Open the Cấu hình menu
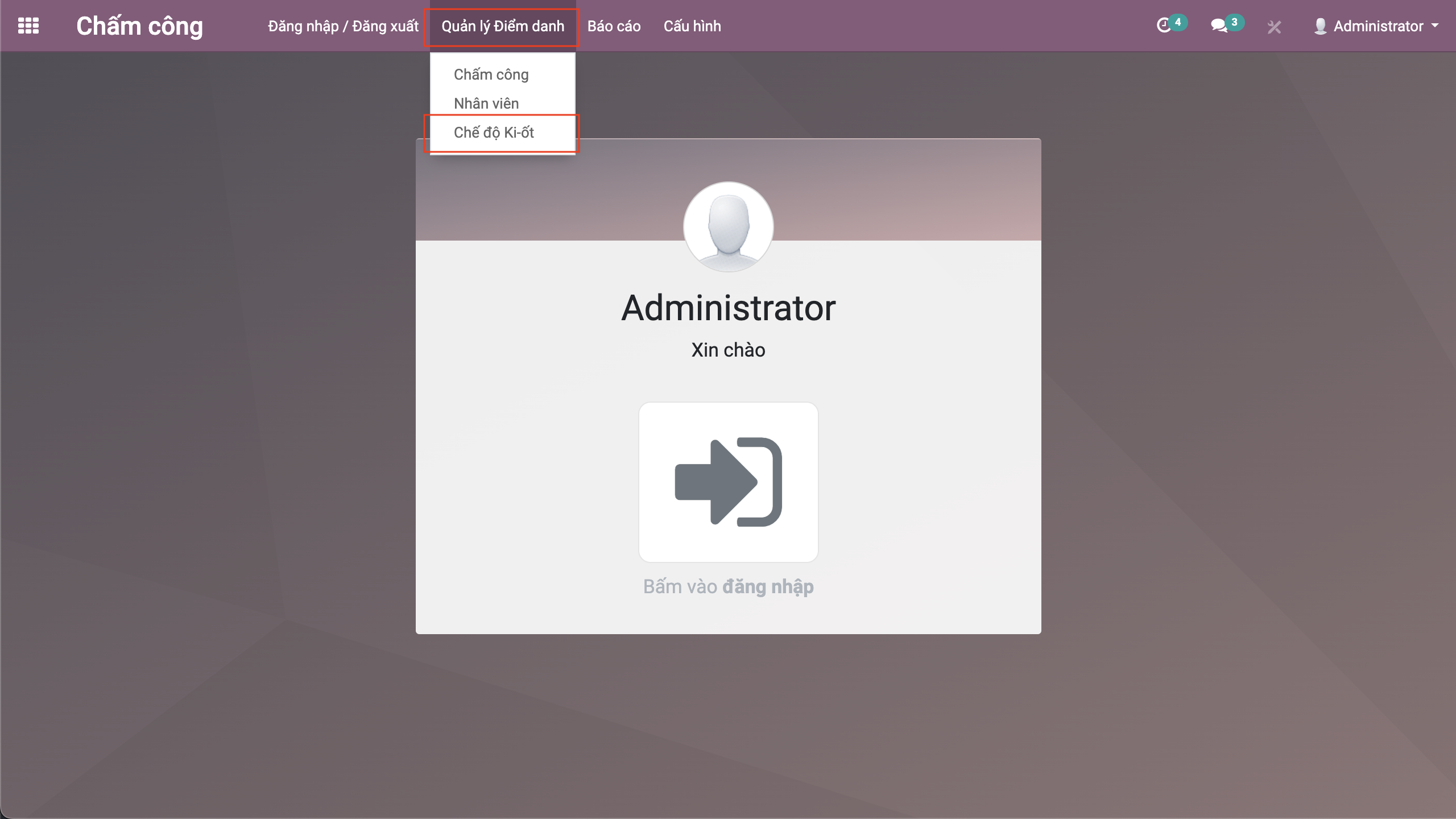Viewport: 1456px width, 819px height. [x=692, y=26]
